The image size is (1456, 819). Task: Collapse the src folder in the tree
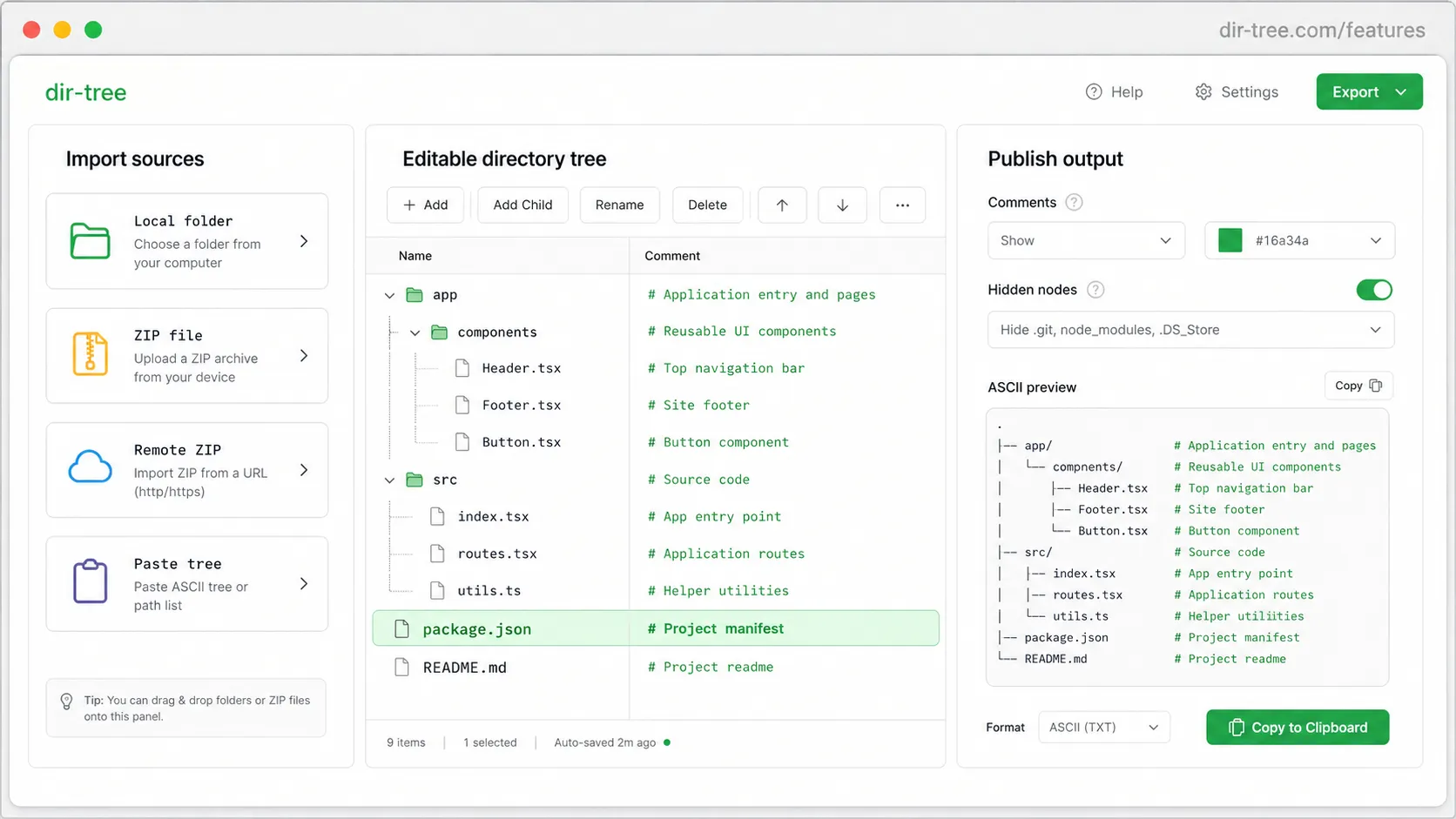[389, 480]
